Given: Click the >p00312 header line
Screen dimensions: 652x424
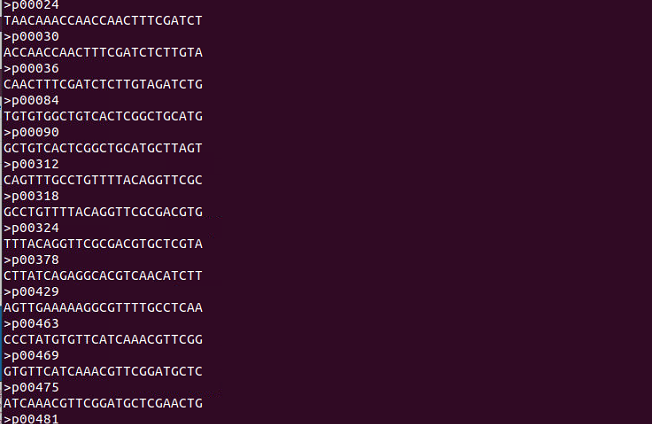Looking at the screenshot, I should pyautogui.click(x=31, y=164).
